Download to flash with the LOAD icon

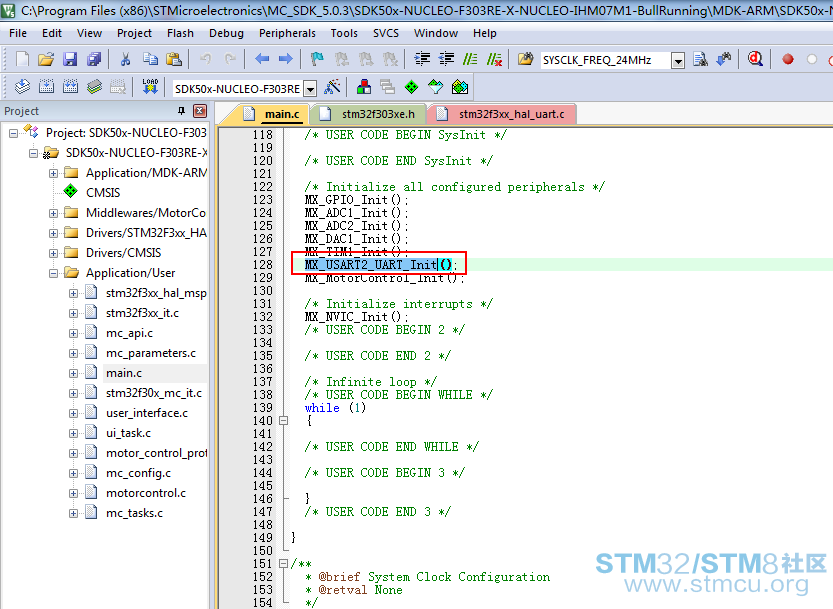point(150,87)
